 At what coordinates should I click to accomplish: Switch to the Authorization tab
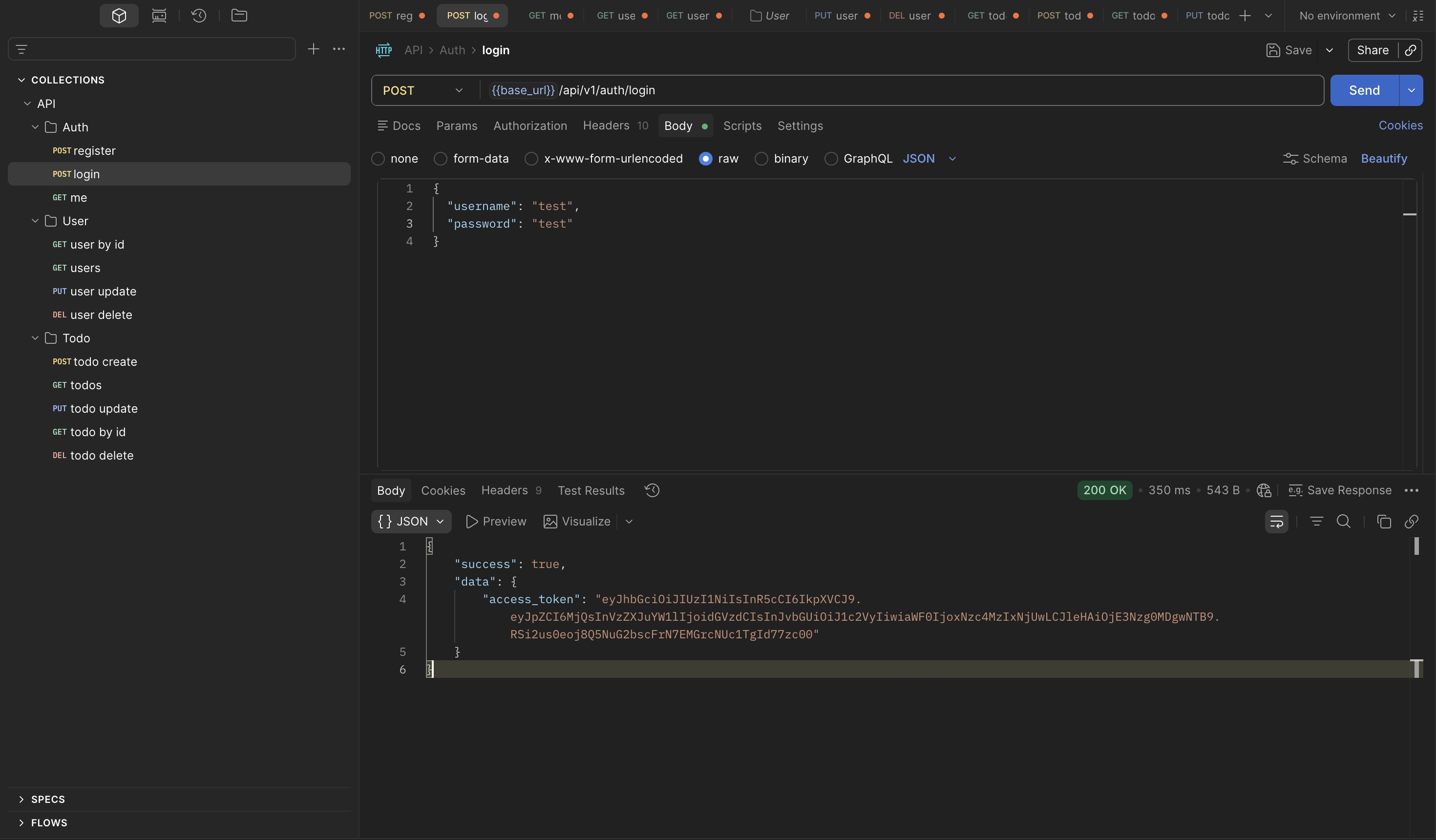pos(530,126)
